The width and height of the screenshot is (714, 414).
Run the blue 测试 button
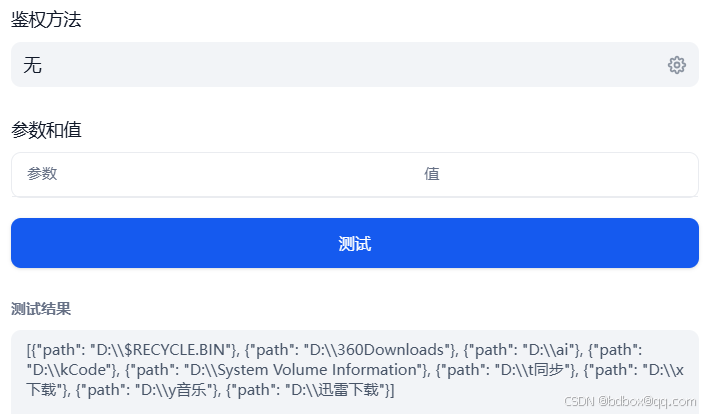[x=355, y=243]
